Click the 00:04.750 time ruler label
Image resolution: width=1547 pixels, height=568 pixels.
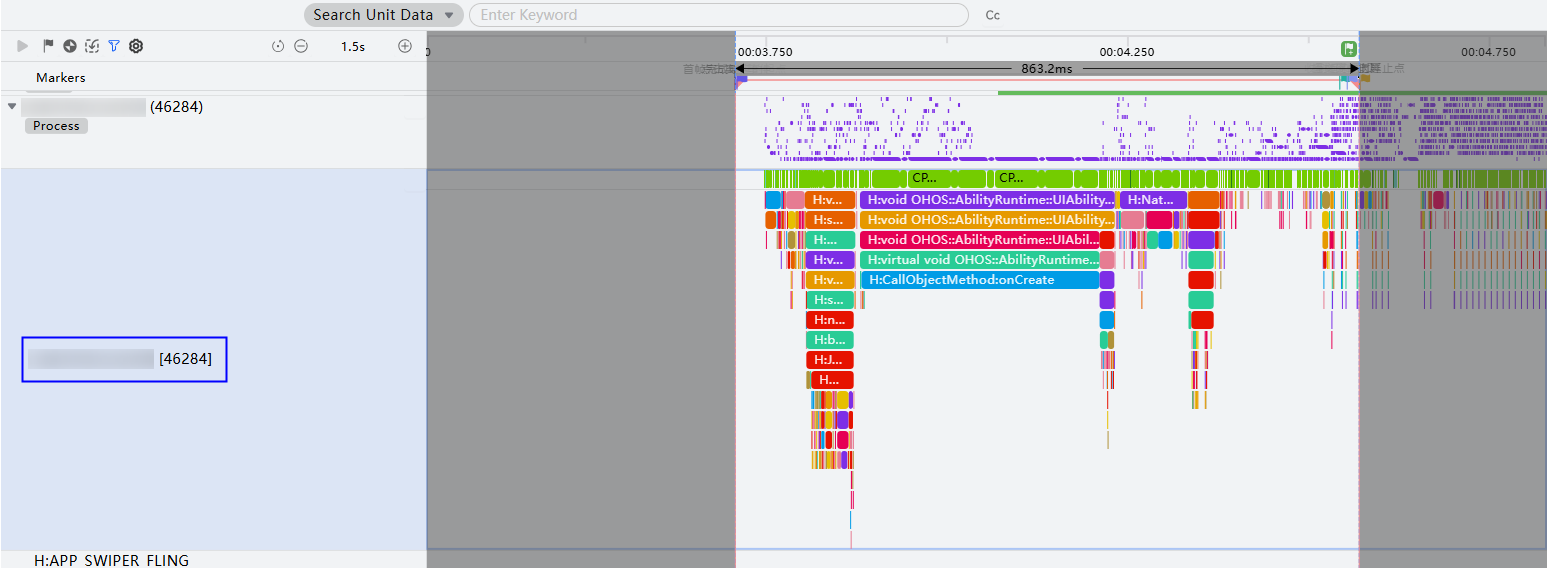(1488, 52)
